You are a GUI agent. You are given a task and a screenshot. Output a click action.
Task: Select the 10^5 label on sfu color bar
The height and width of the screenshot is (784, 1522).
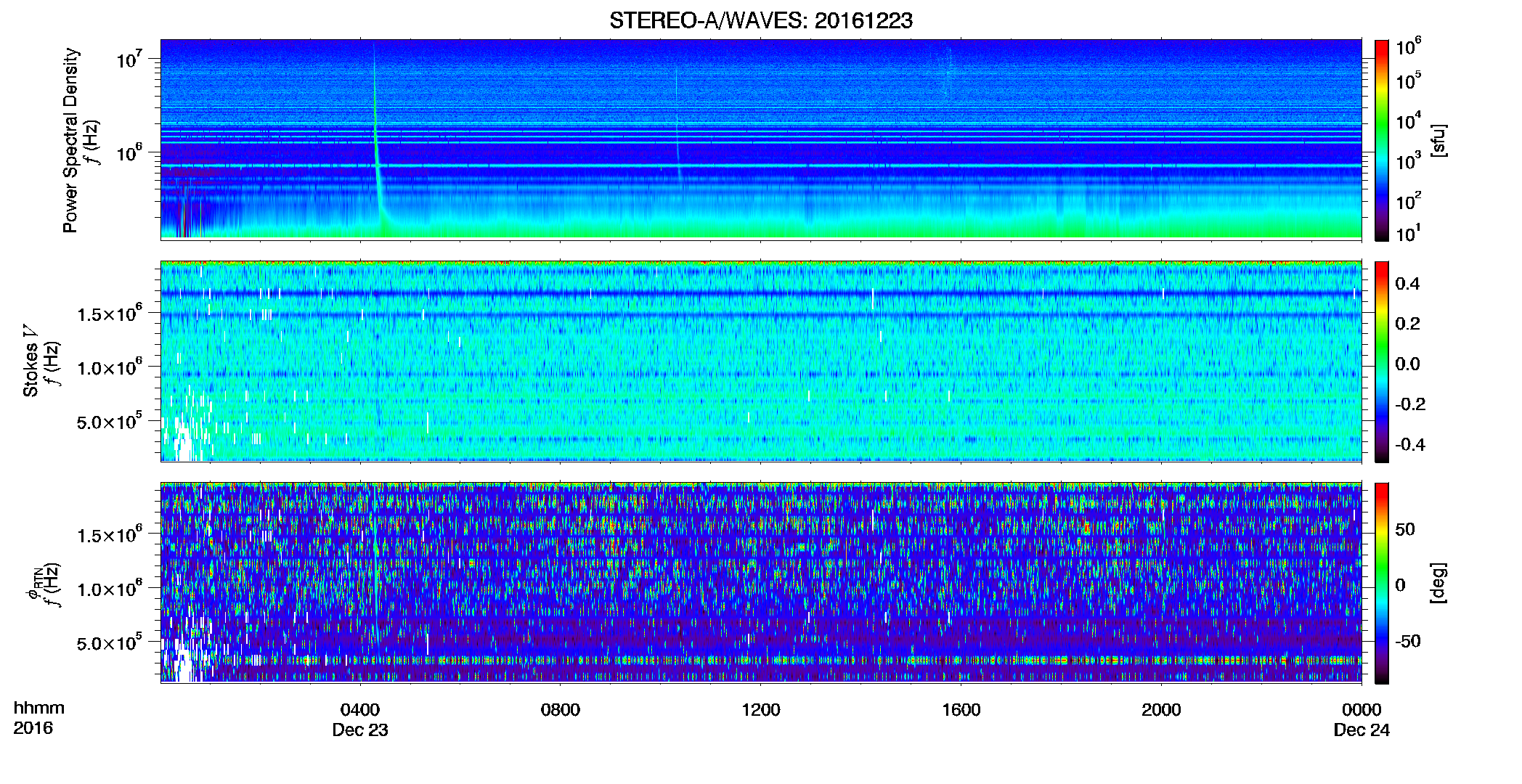pyautogui.click(x=1409, y=81)
